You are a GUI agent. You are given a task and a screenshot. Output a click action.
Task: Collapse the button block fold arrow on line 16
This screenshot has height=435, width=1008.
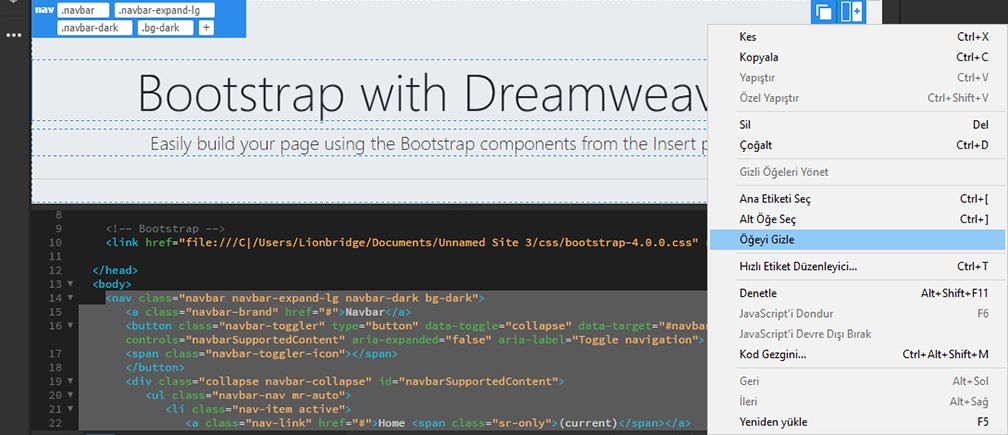pos(70,326)
